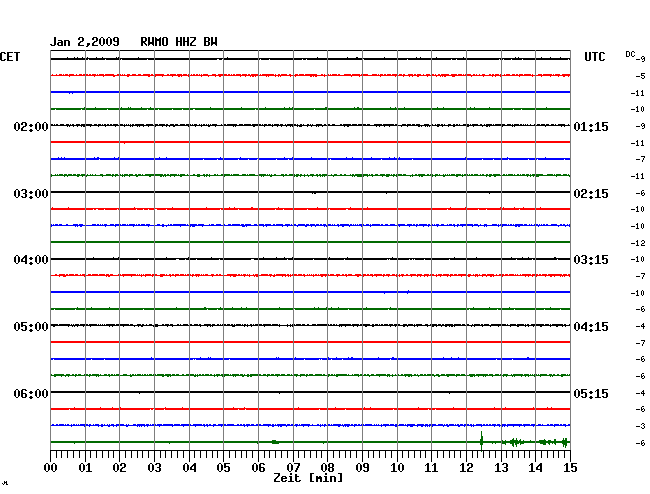
Task: Click minute tick label 08 on time axis
Action: (327, 468)
